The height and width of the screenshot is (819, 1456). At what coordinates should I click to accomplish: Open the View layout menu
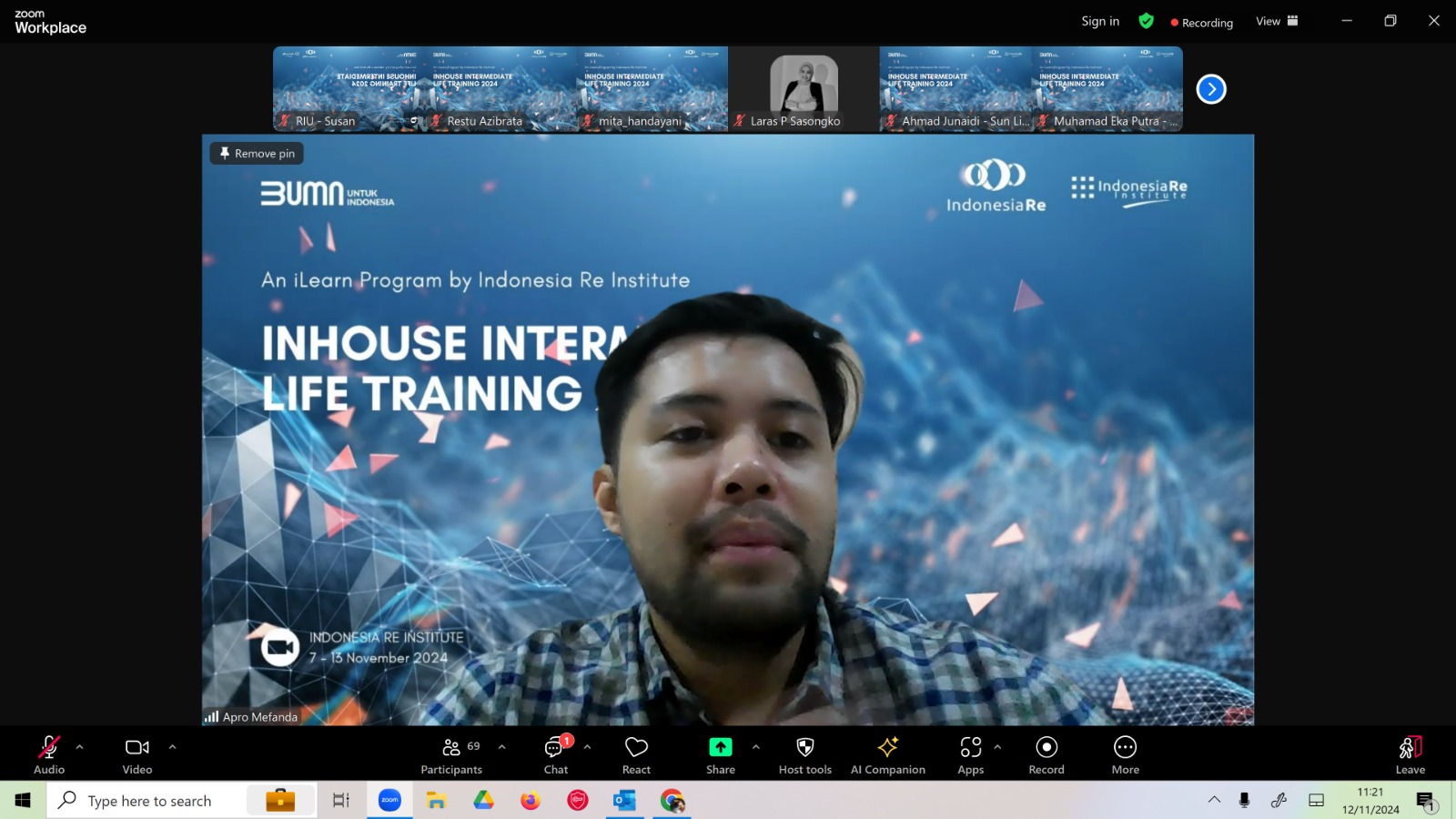(1278, 21)
